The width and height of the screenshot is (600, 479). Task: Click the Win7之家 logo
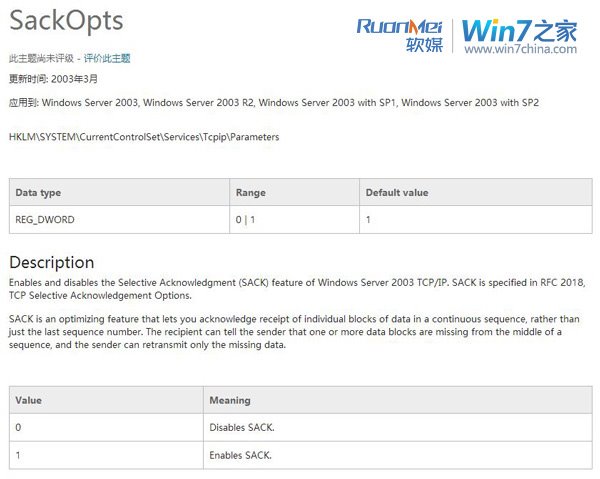click(x=520, y=30)
